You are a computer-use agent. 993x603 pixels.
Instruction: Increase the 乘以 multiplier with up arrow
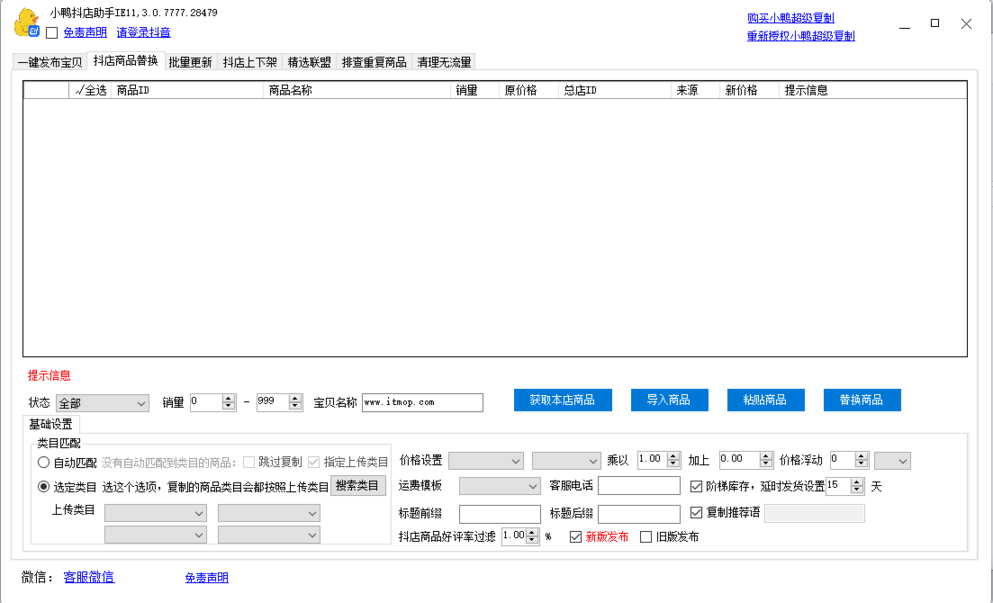coord(673,456)
